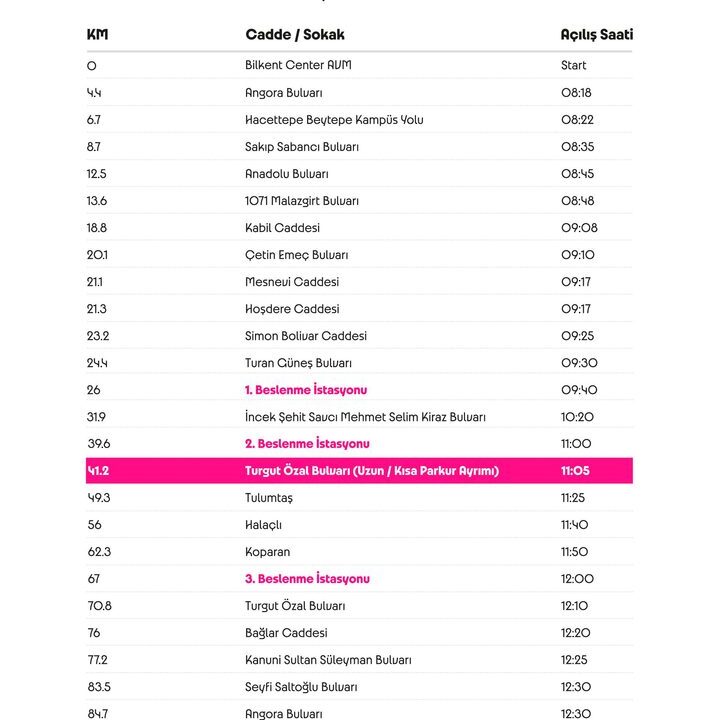Select the Kanuni Sultan Süleyman Bulvarı row
This screenshot has width=720, height=720.
(x=359, y=660)
